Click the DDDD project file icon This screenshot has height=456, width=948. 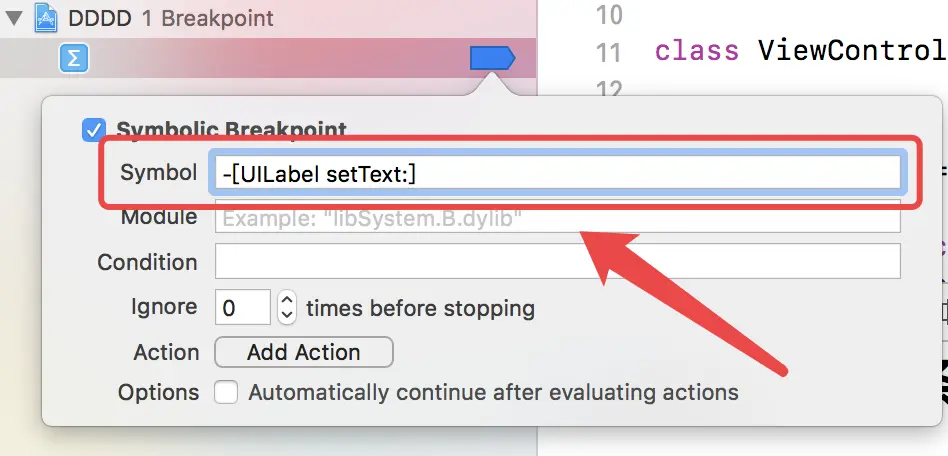47,18
